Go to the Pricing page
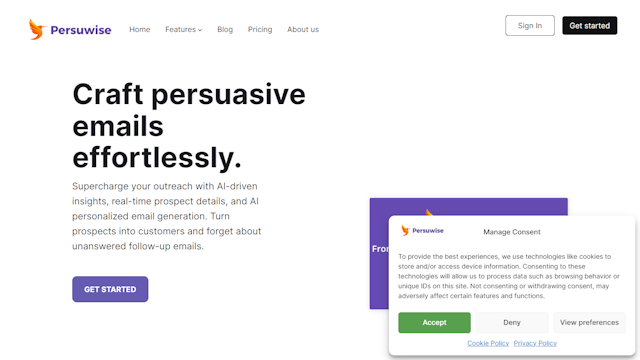This screenshot has width=640, height=360. [x=260, y=29]
